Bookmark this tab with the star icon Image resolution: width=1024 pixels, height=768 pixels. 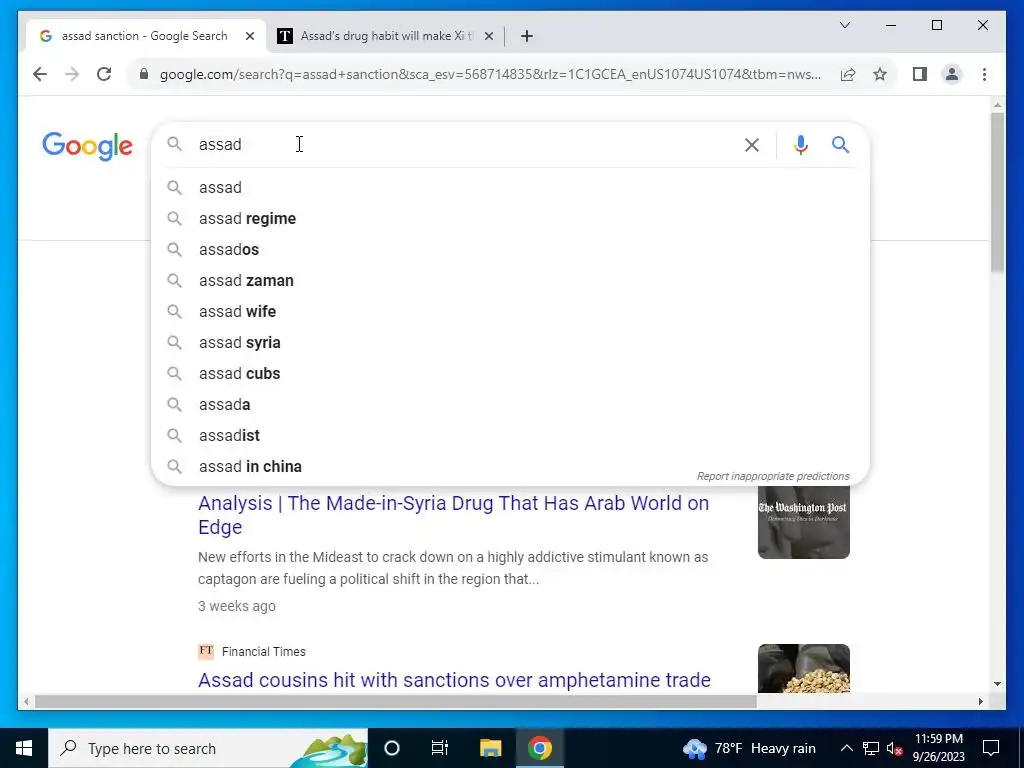pyautogui.click(x=880, y=74)
